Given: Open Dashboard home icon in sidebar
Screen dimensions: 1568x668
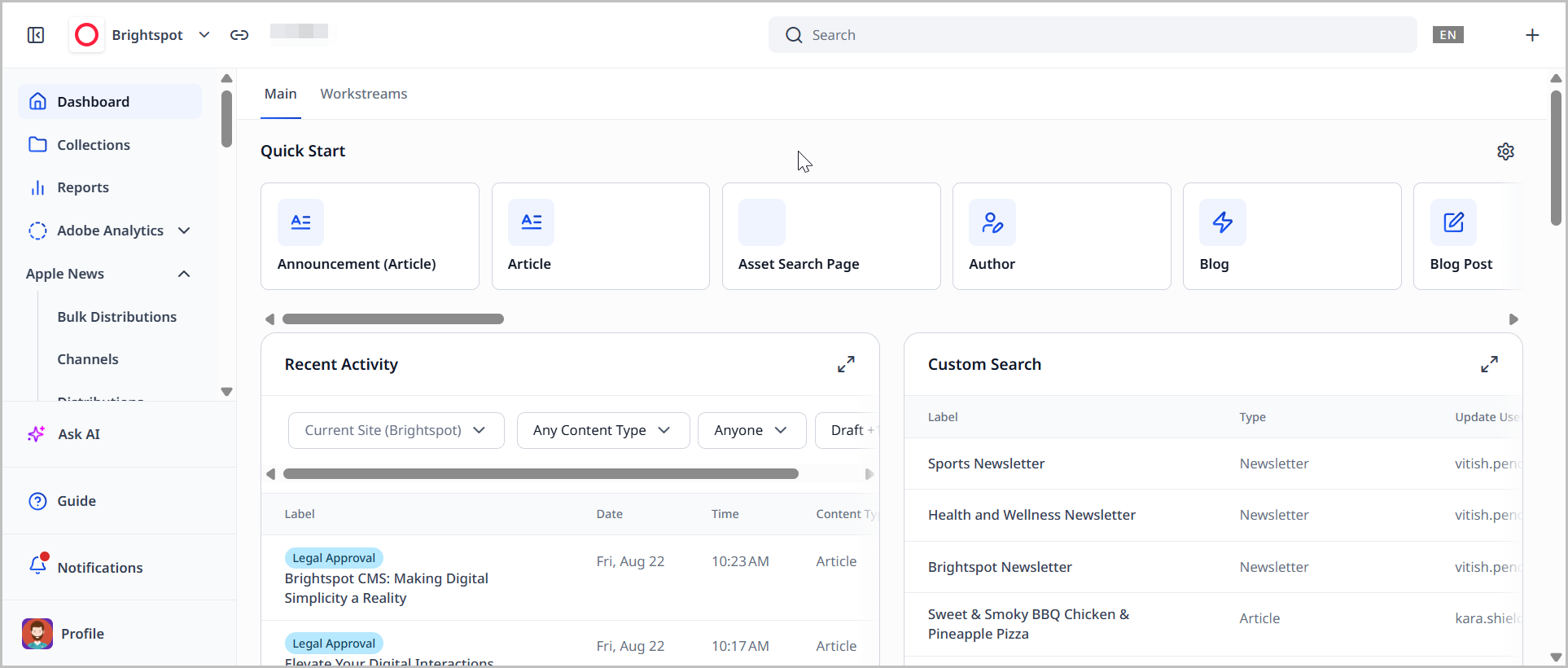Looking at the screenshot, I should [x=37, y=101].
